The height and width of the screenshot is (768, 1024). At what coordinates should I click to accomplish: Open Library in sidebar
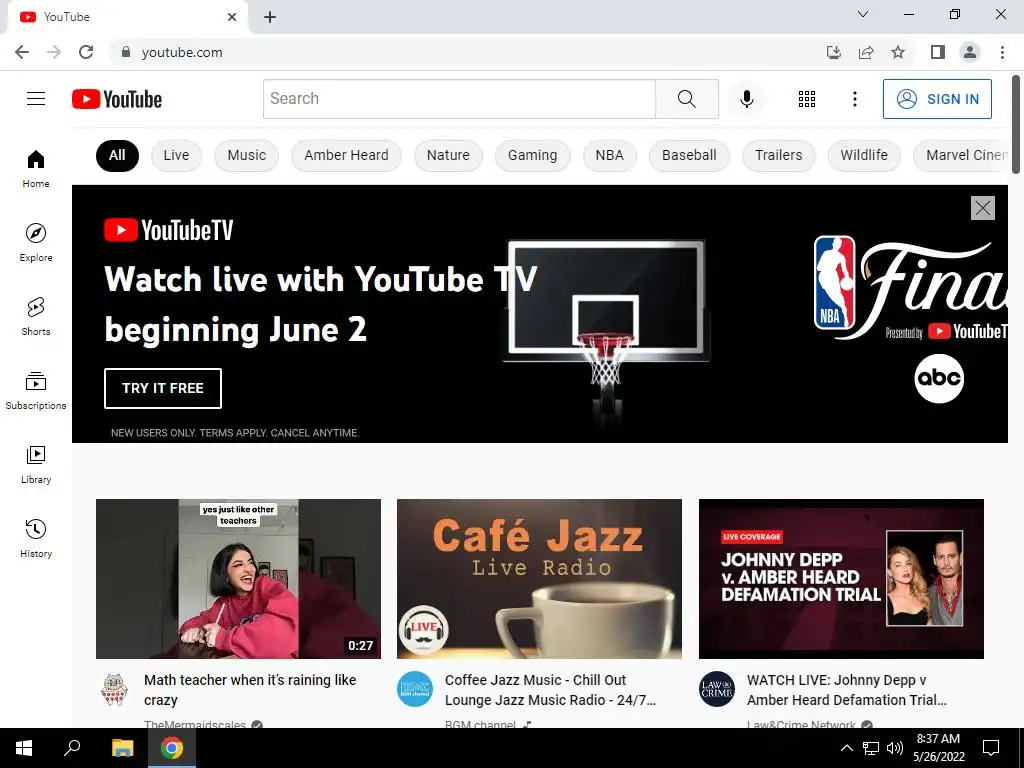click(36, 464)
